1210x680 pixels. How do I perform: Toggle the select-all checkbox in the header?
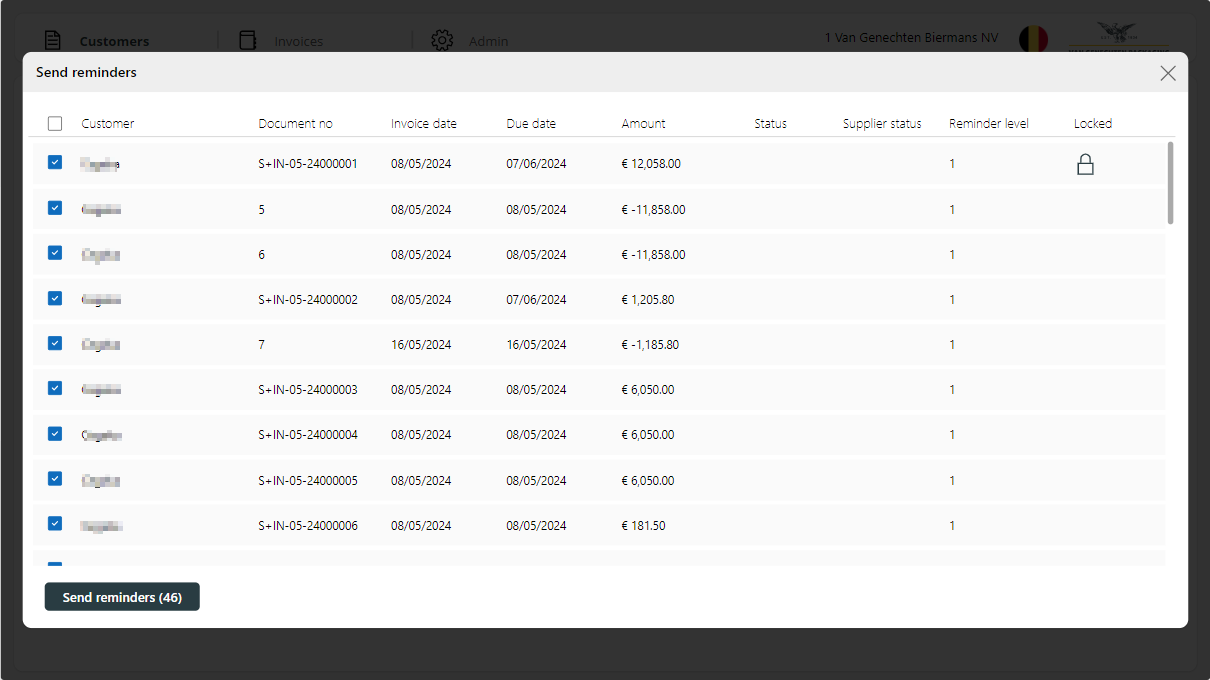tap(55, 124)
